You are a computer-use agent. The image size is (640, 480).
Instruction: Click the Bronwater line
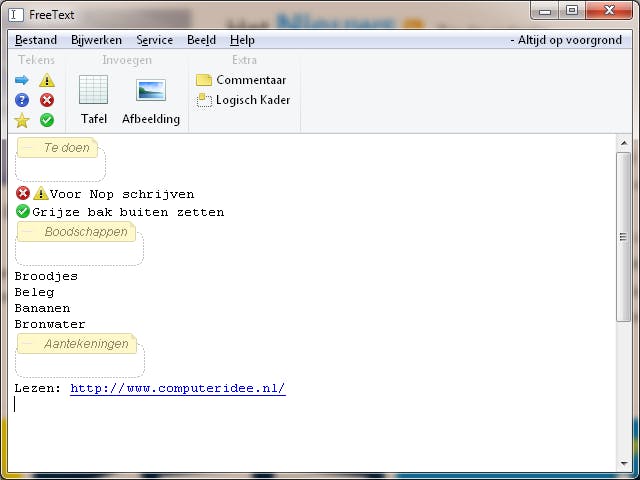50,324
